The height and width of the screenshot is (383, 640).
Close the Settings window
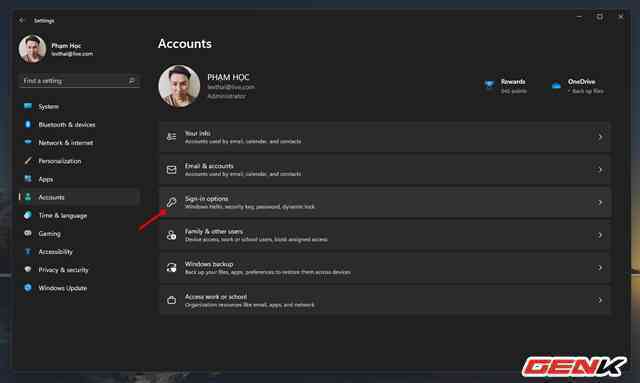click(620, 17)
